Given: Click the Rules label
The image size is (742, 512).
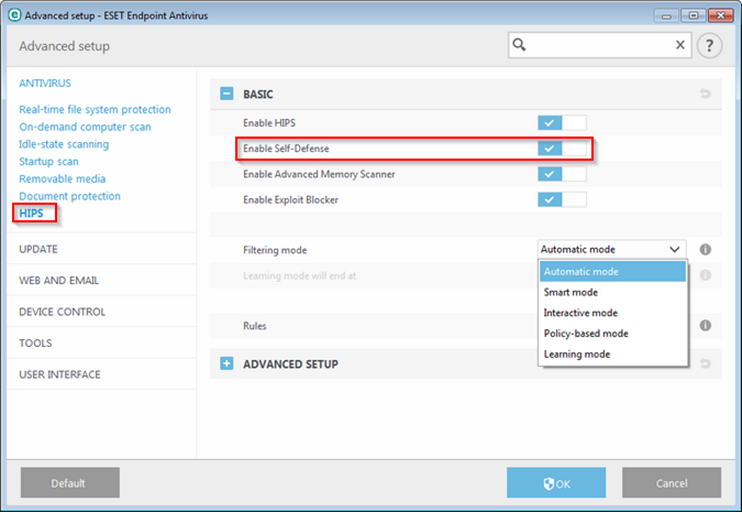Looking at the screenshot, I should coord(255,326).
